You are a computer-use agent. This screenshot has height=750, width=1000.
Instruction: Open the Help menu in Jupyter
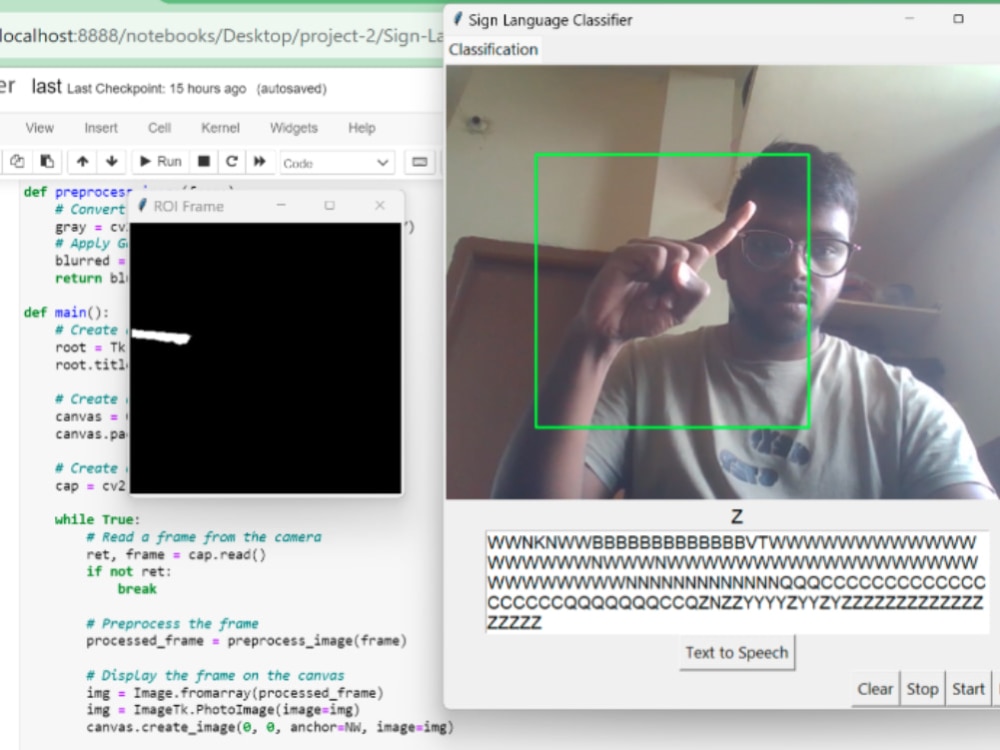pos(362,128)
